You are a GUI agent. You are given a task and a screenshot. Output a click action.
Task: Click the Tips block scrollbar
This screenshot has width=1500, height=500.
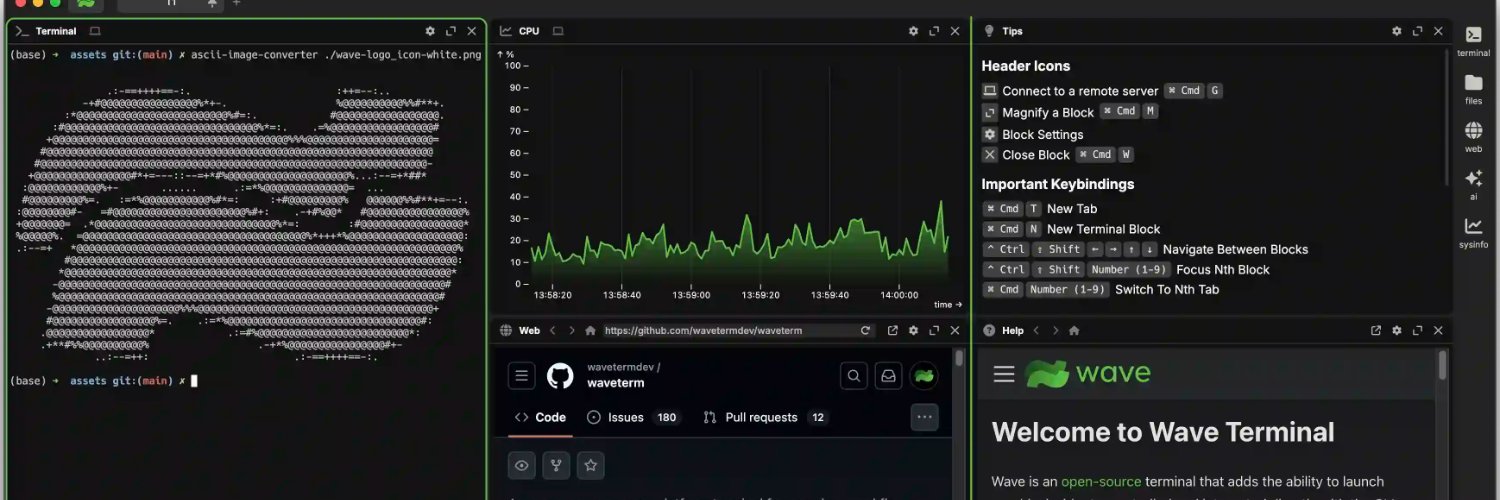coord(1447,115)
